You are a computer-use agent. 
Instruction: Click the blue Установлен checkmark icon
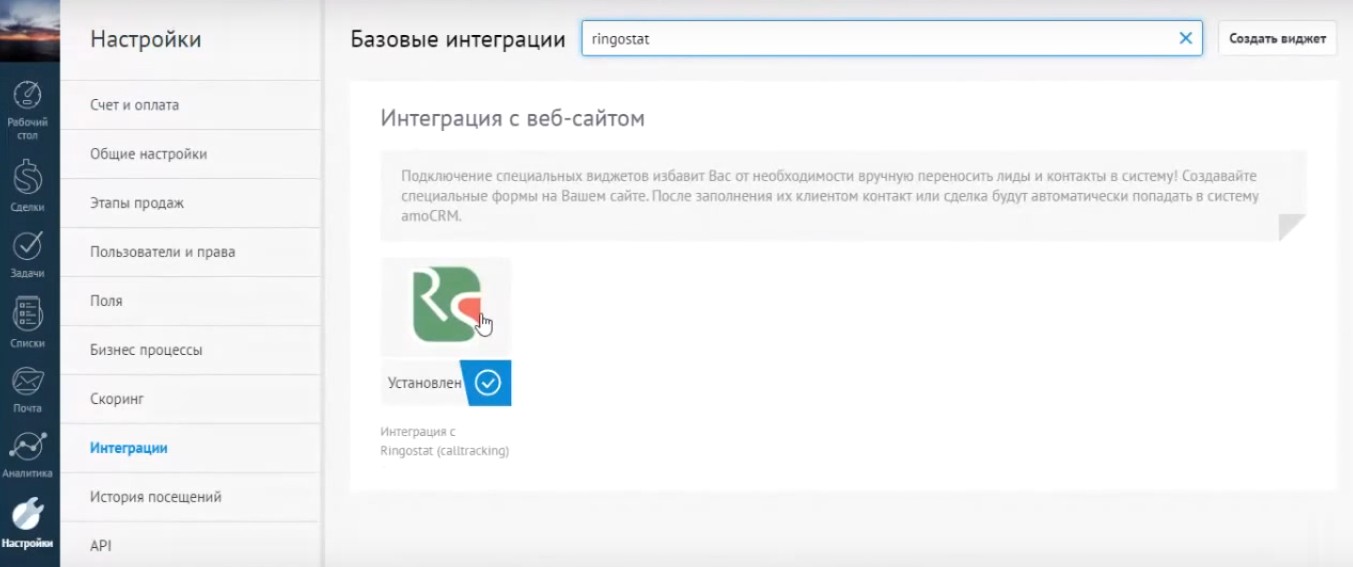click(487, 383)
